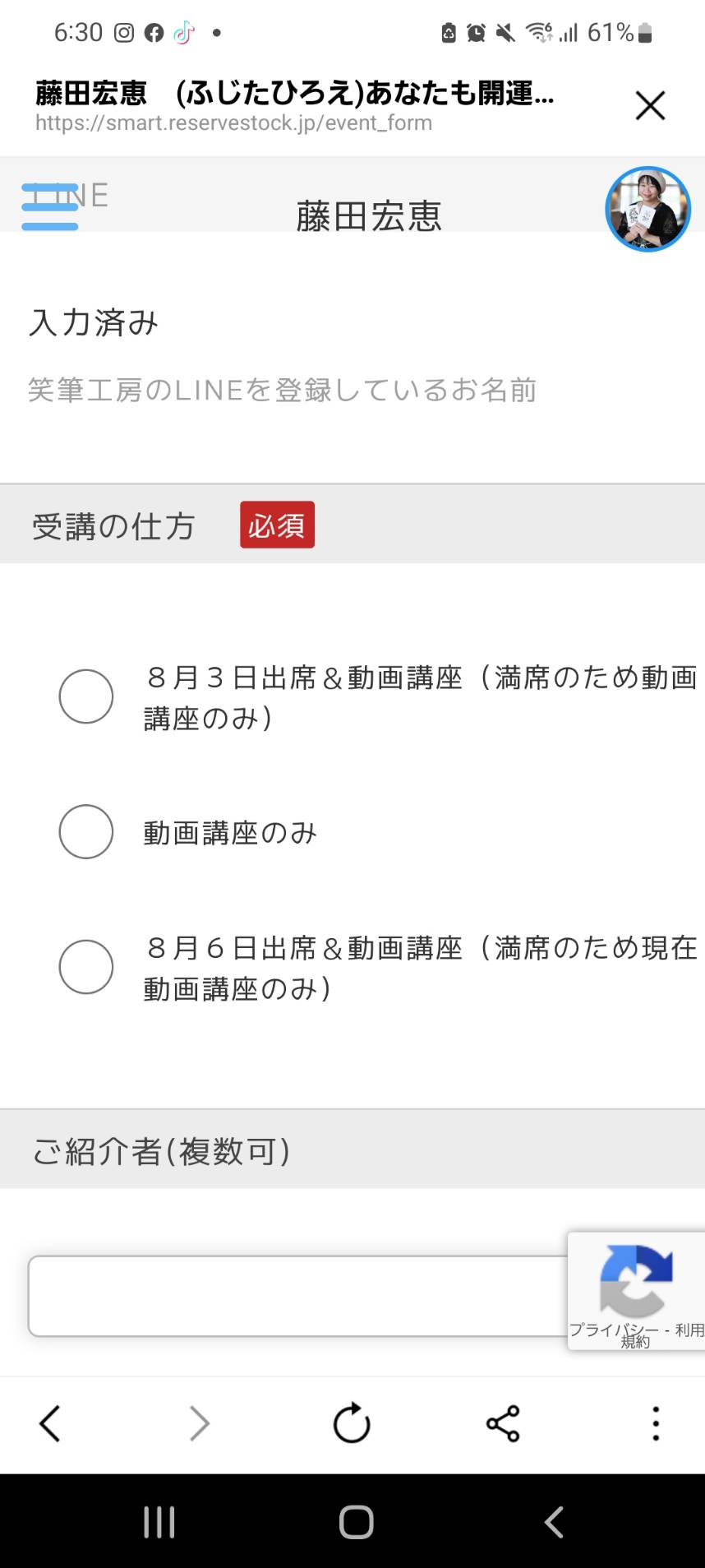Select 8月6日出席＆動画講座 radio option
This screenshot has height=1568, width=705.
click(x=86, y=967)
